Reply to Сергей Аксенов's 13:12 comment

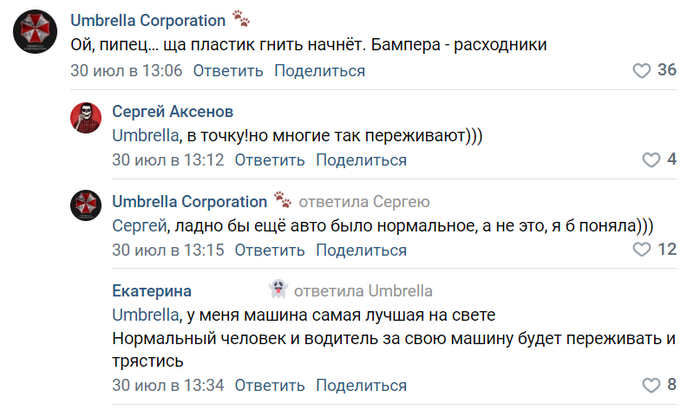pyautogui.click(x=270, y=160)
